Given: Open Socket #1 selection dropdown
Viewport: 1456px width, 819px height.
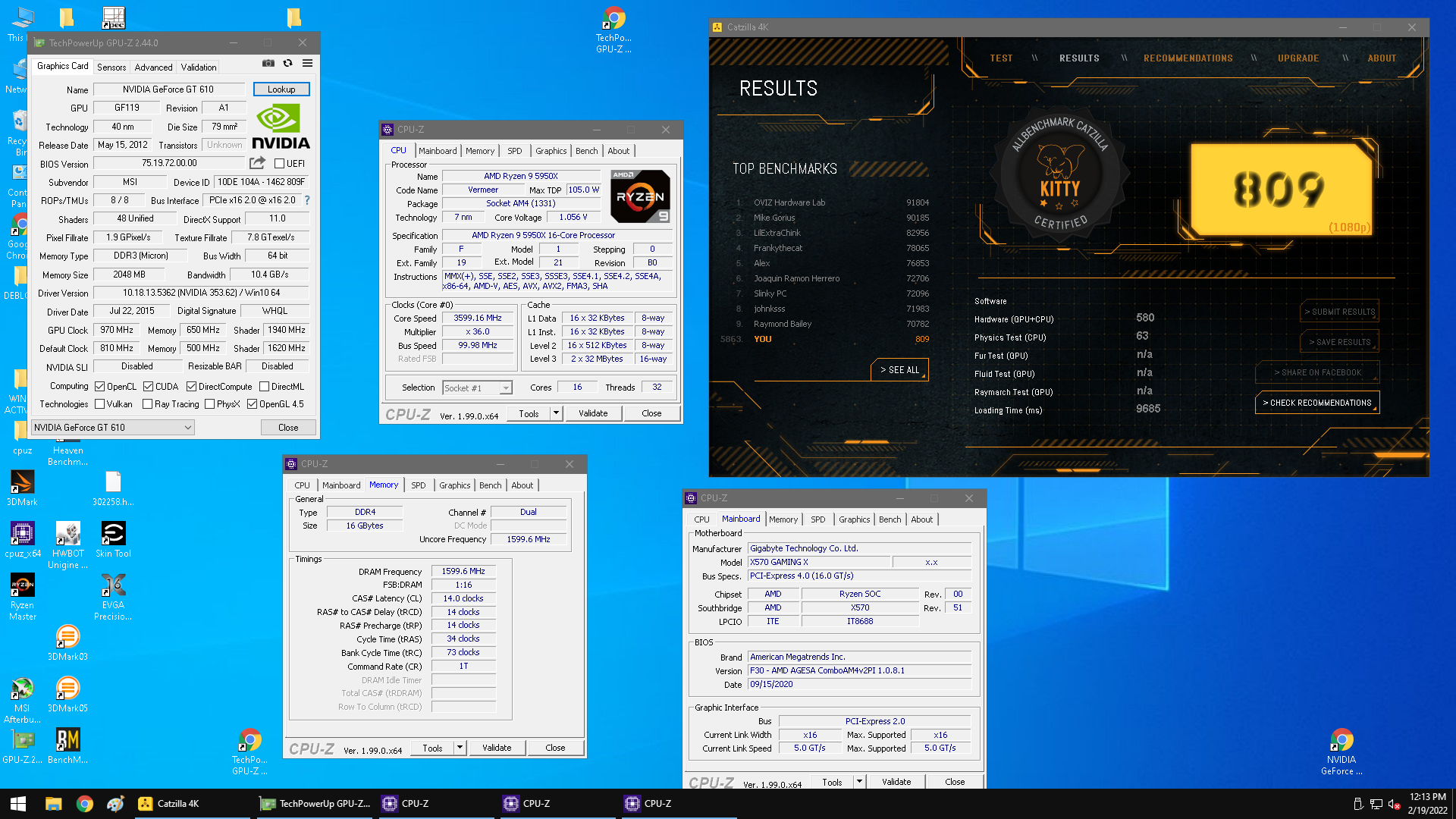Looking at the screenshot, I should [477, 388].
